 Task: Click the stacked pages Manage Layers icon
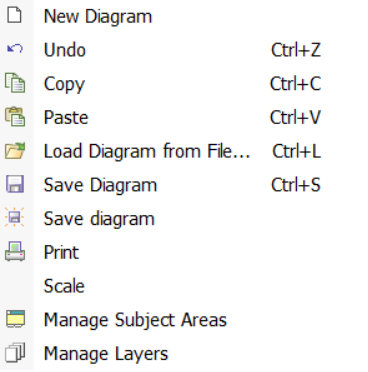[15, 352]
